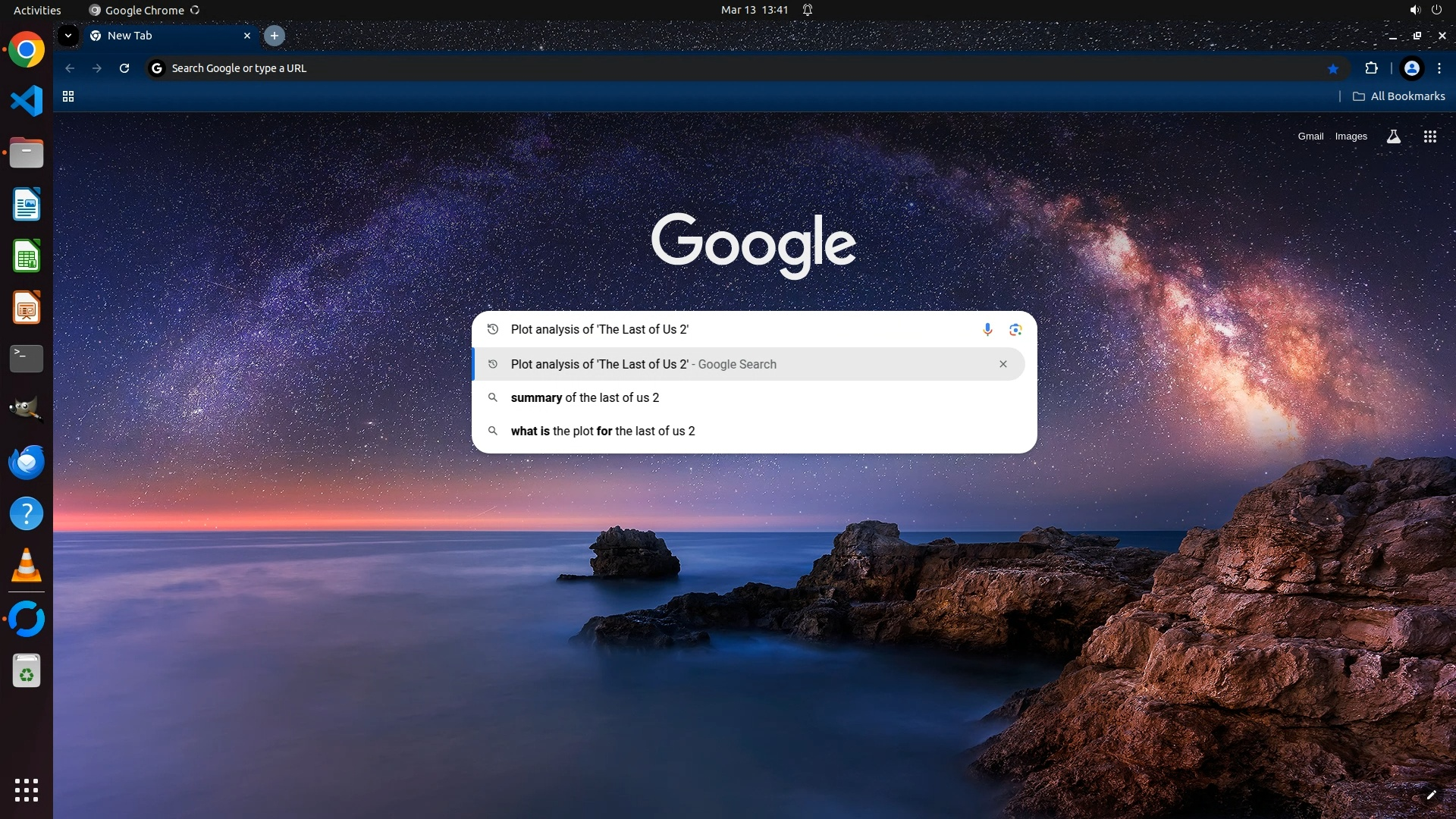Open Search Labs flask icon

(1393, 136)
